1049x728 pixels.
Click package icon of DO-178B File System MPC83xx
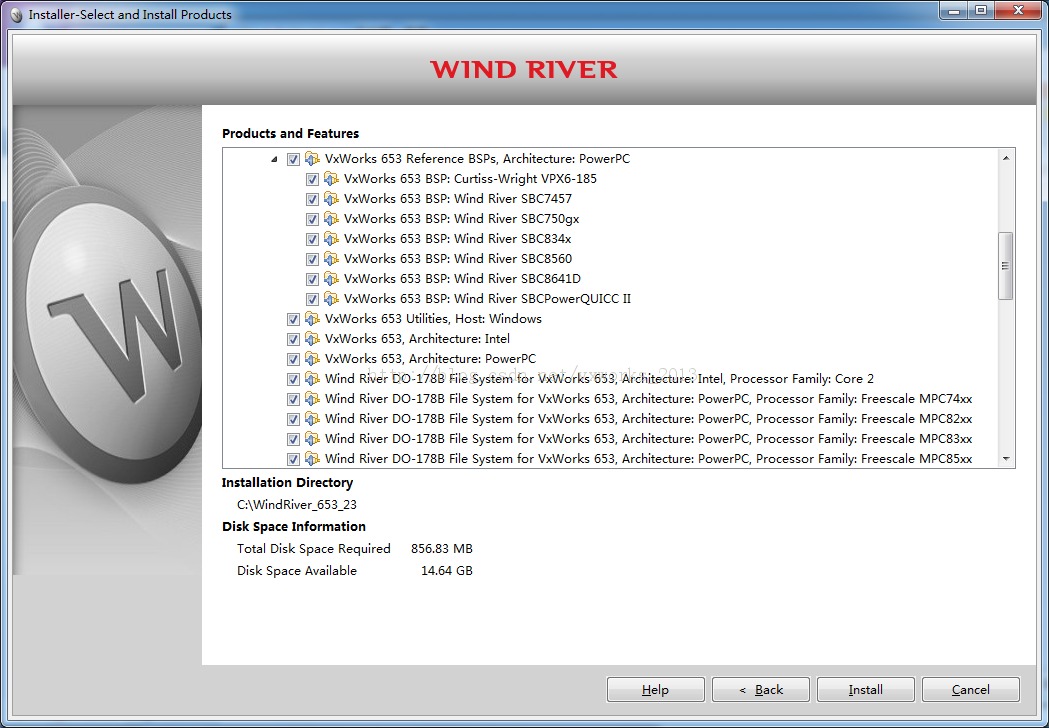click(x=312, y=440)
